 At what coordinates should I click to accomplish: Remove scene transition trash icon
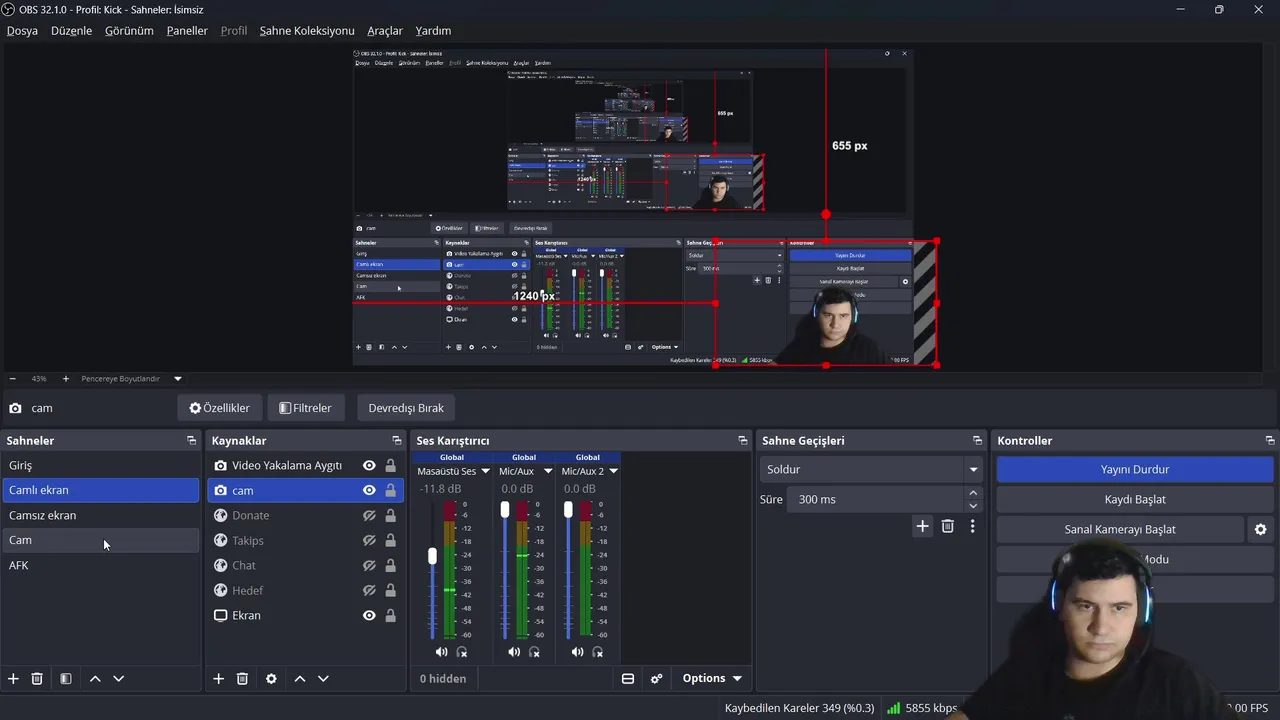(x=948, y=526)
